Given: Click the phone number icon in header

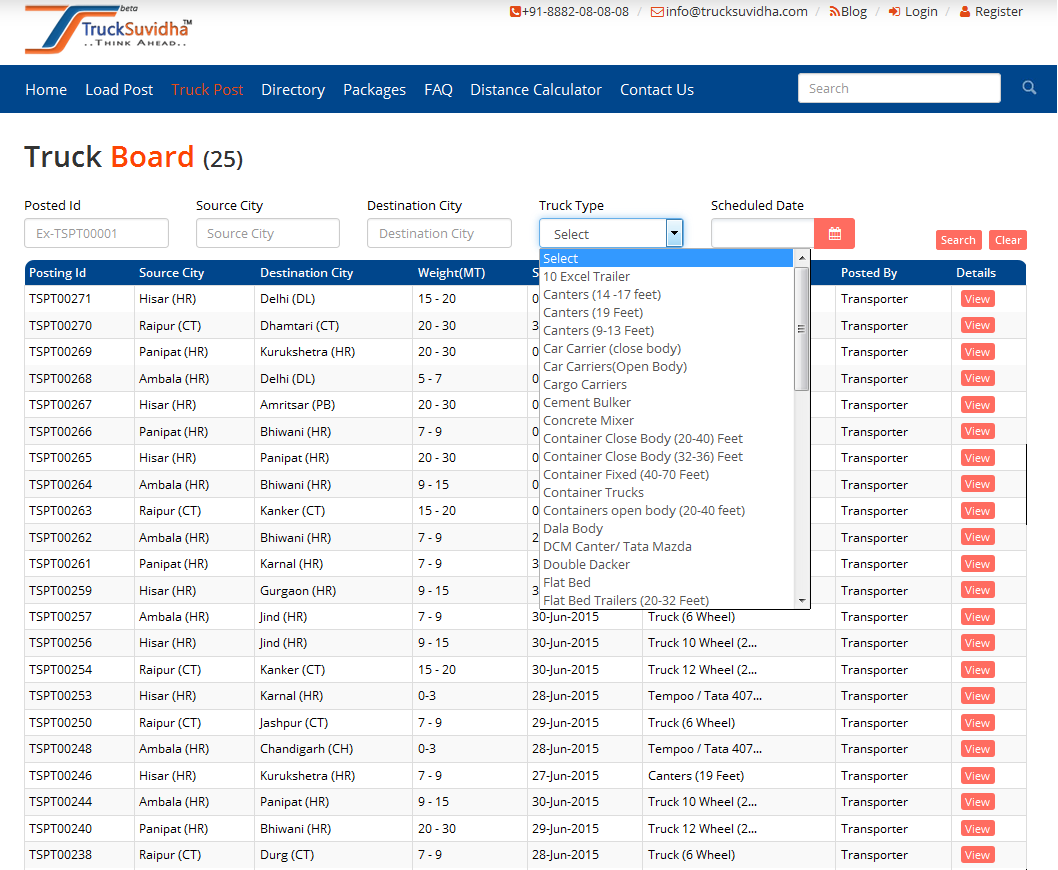Looking at the screenshot, I should [x=515, y=12].
